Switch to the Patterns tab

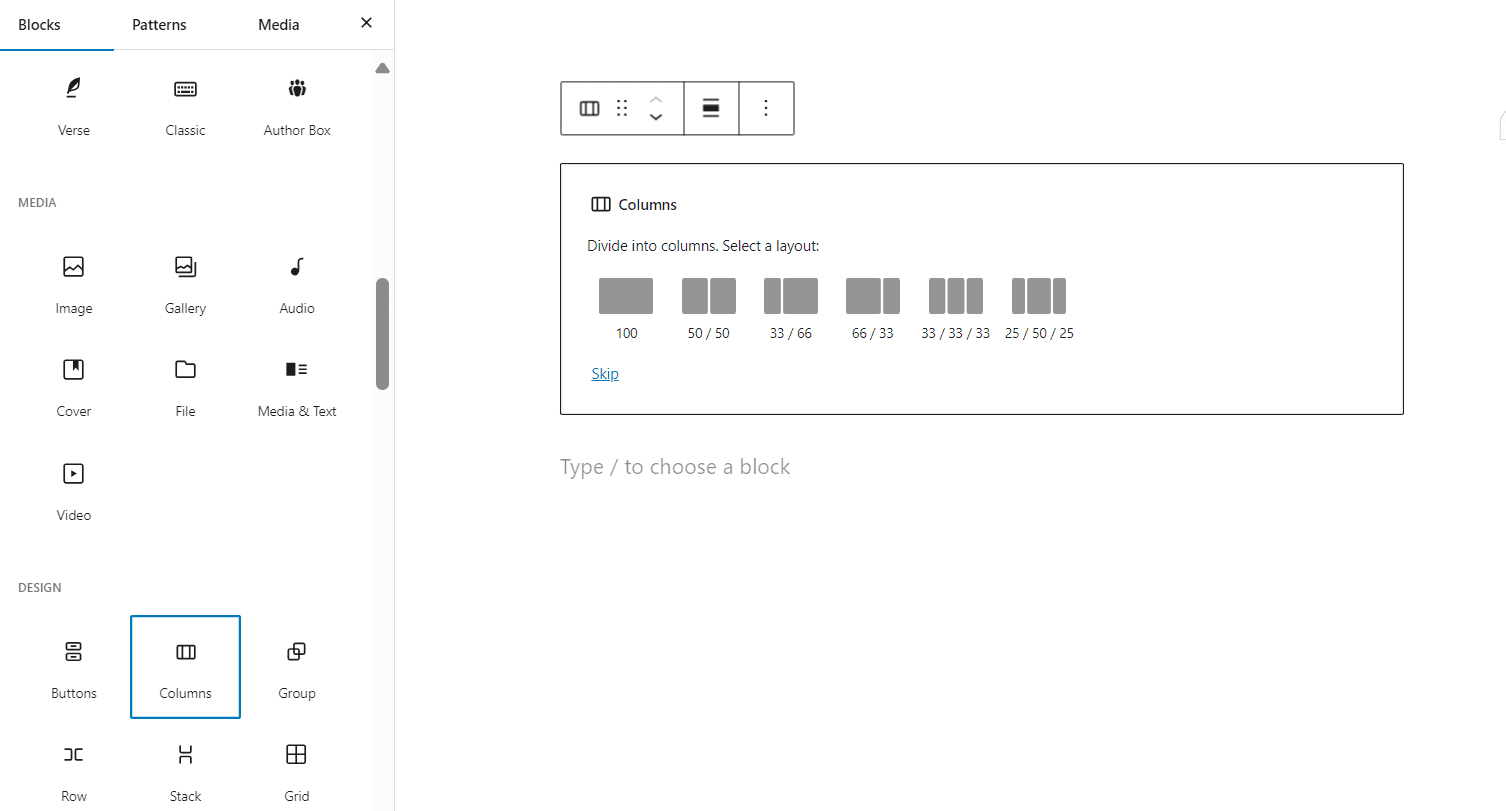coord(159,24)
